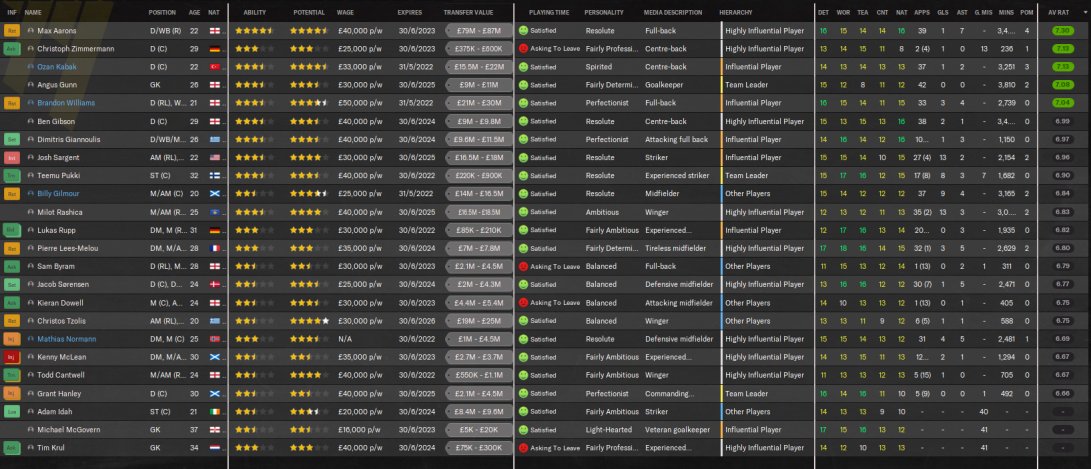Click the Ask badge next to Christoph Zimmermann

pos(12,49)
